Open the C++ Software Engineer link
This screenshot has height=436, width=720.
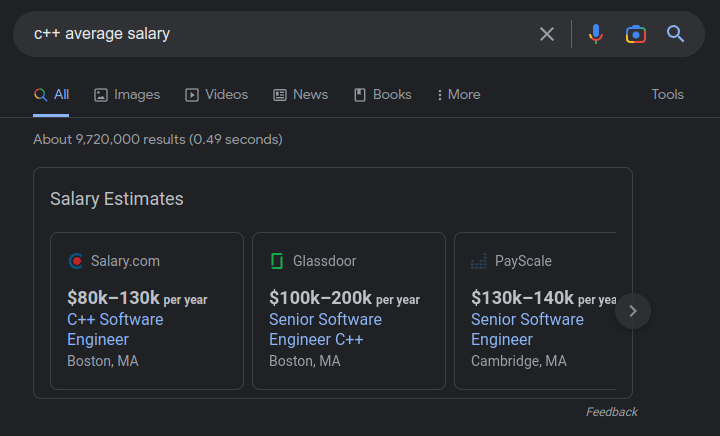point(115,330)
